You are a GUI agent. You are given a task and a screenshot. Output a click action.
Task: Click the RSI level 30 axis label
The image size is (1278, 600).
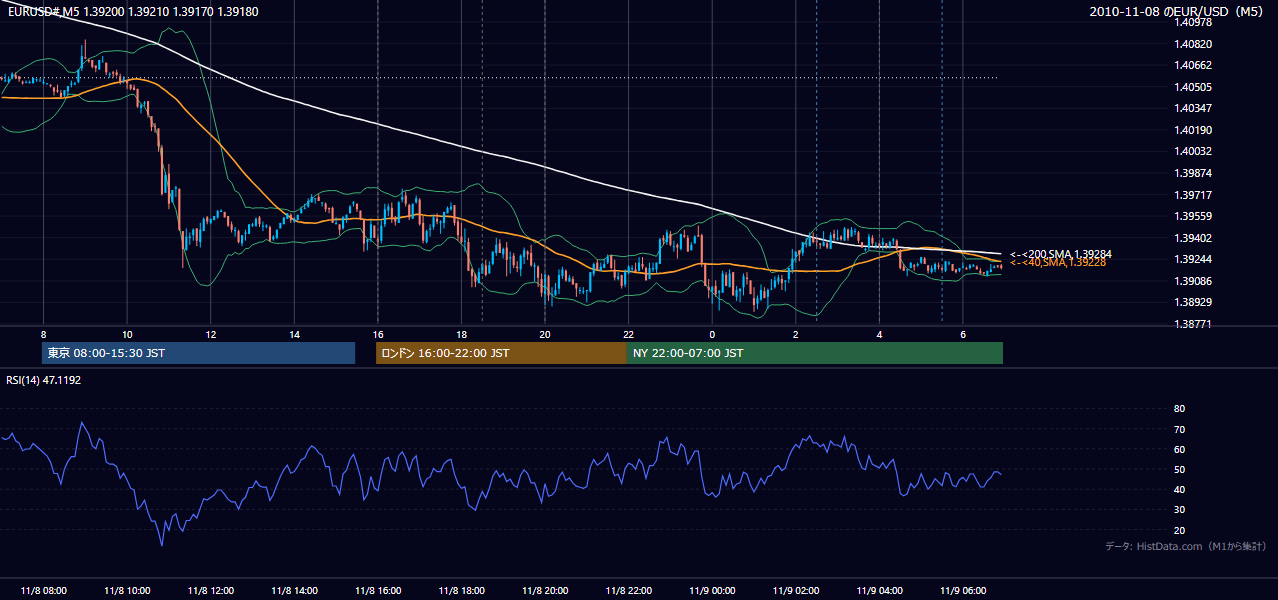(x=1179, y=510)
